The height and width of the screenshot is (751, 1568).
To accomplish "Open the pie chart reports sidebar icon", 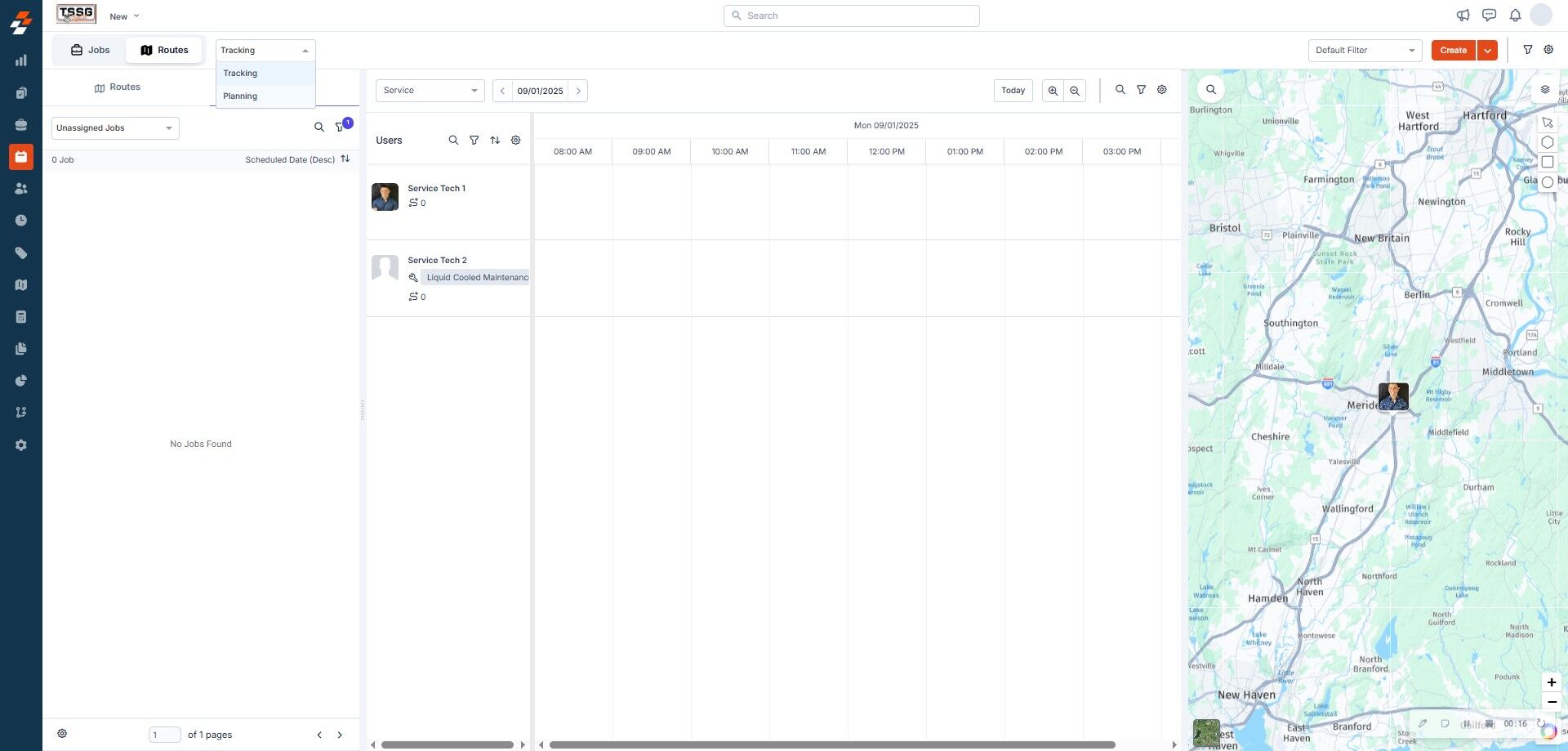I will [x=21, y=381].
